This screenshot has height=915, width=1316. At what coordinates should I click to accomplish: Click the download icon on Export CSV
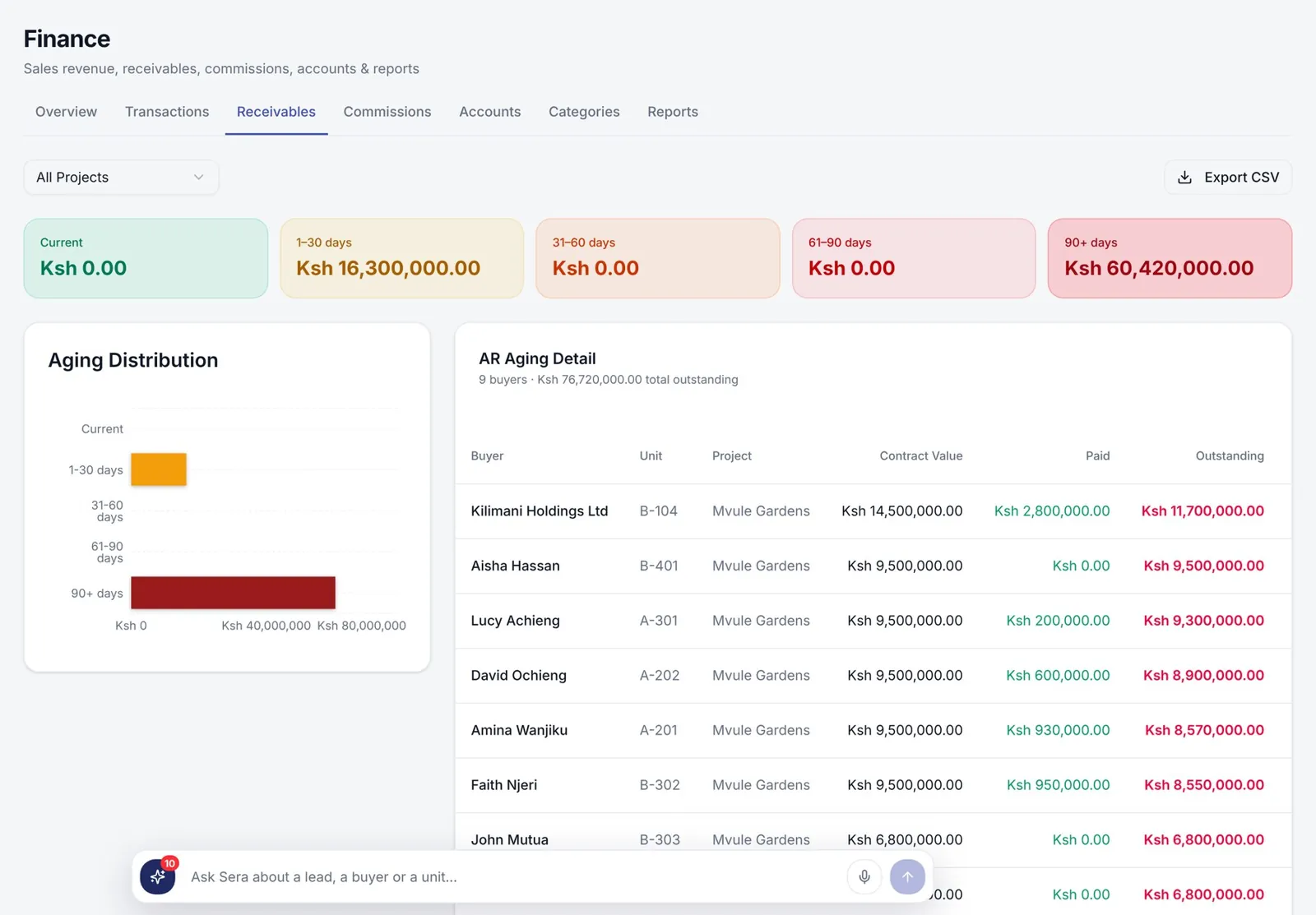(1184, 178)
